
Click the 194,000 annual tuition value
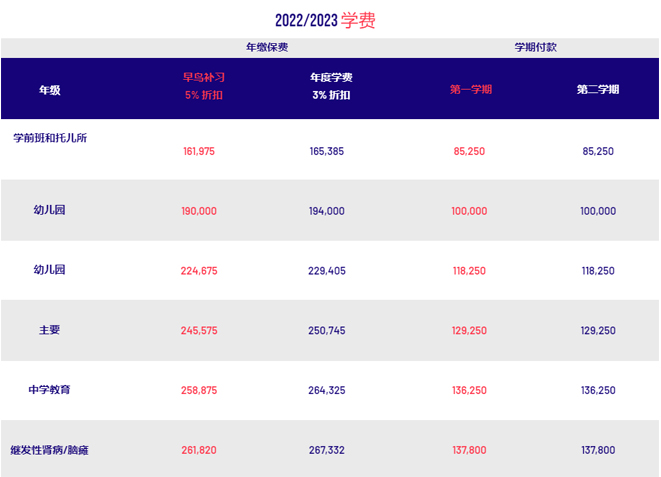[x=327, y=211]
